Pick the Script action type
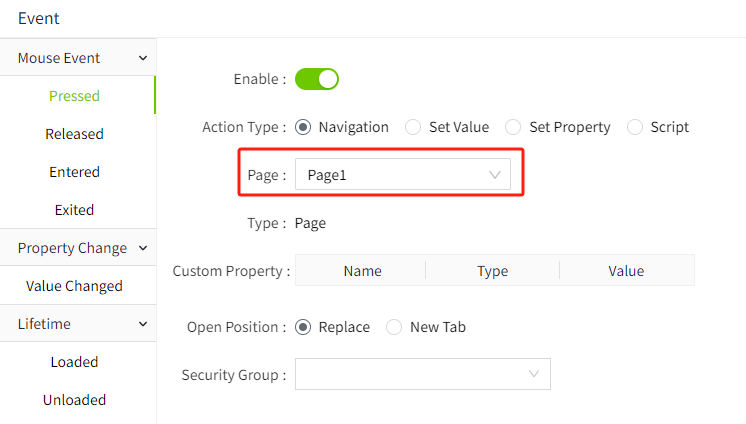This screenshot has width=746, height=424. click(x=635, y=127)
